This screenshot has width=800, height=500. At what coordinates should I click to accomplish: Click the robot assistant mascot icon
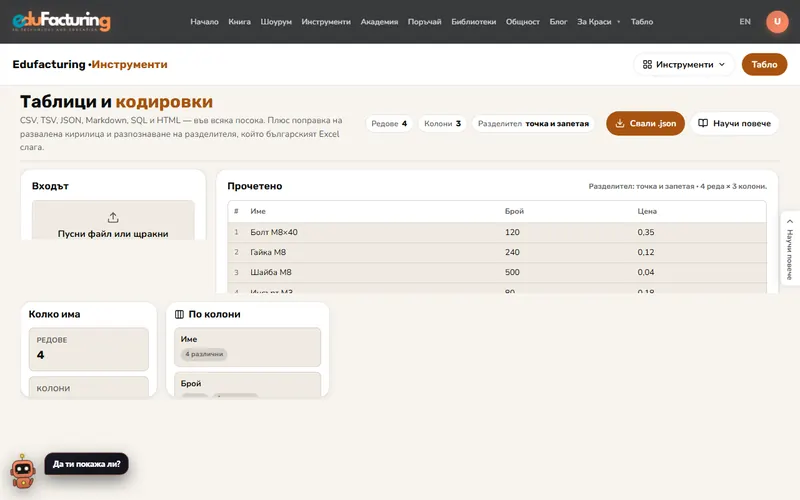pyautogui.click(x=23, y=471)
